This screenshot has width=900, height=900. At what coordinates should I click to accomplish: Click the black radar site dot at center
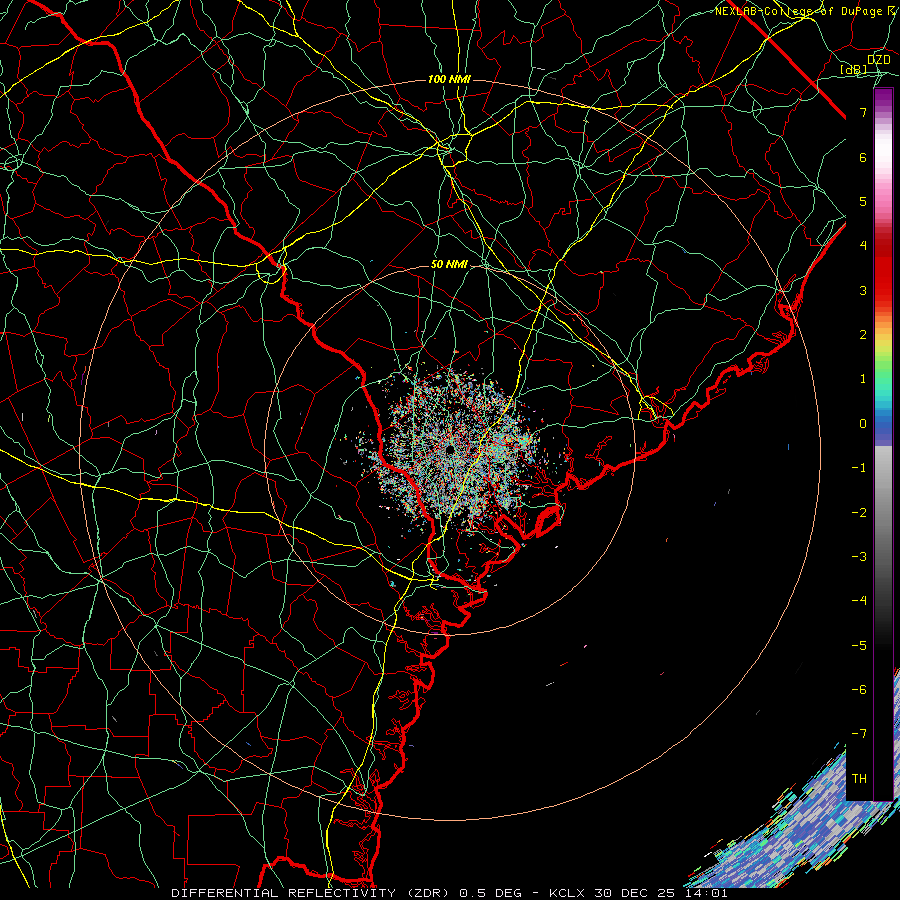(x=451, y=449)
